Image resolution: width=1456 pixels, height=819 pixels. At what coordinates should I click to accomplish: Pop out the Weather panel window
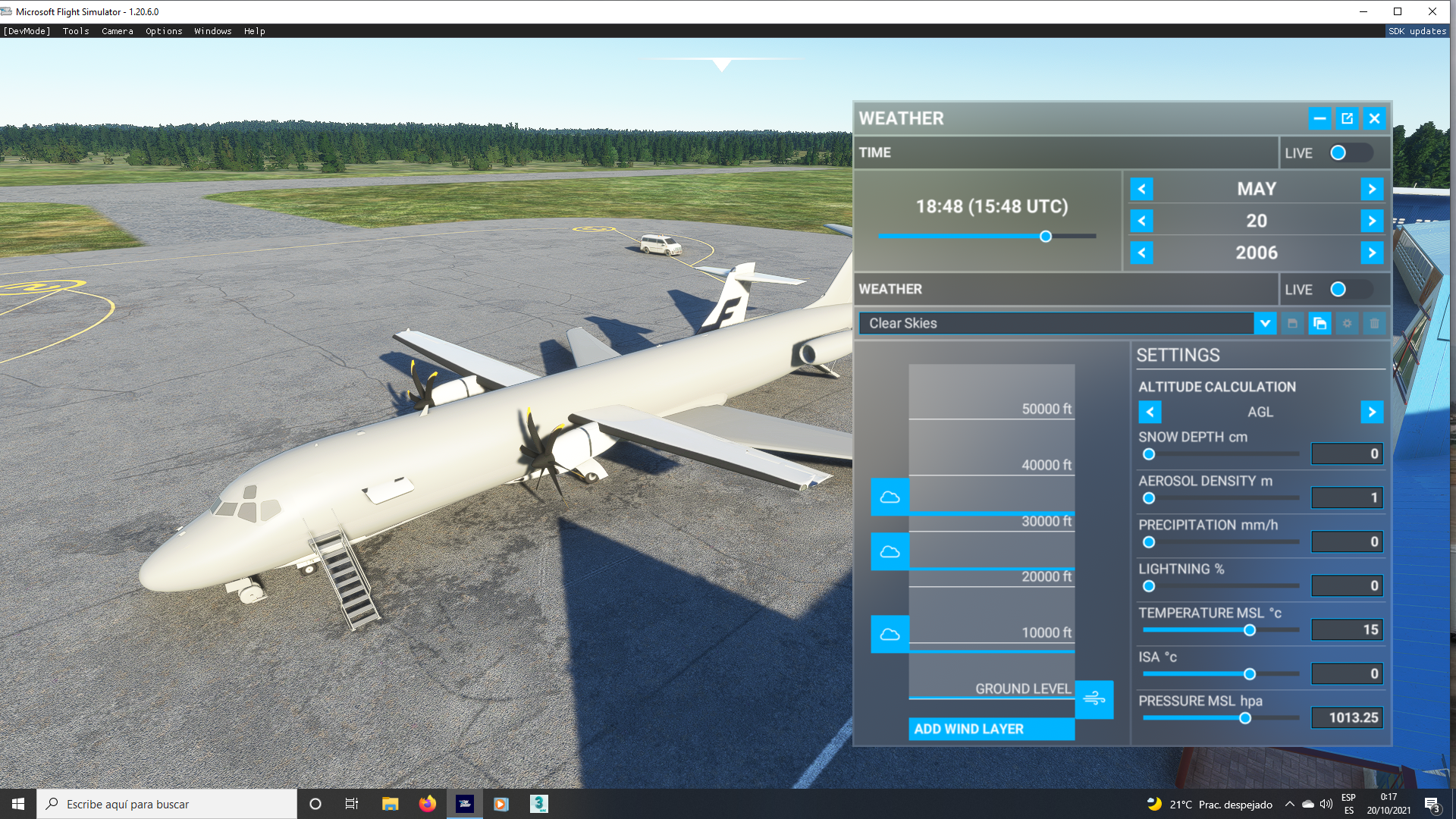(x=1347, y=118)
